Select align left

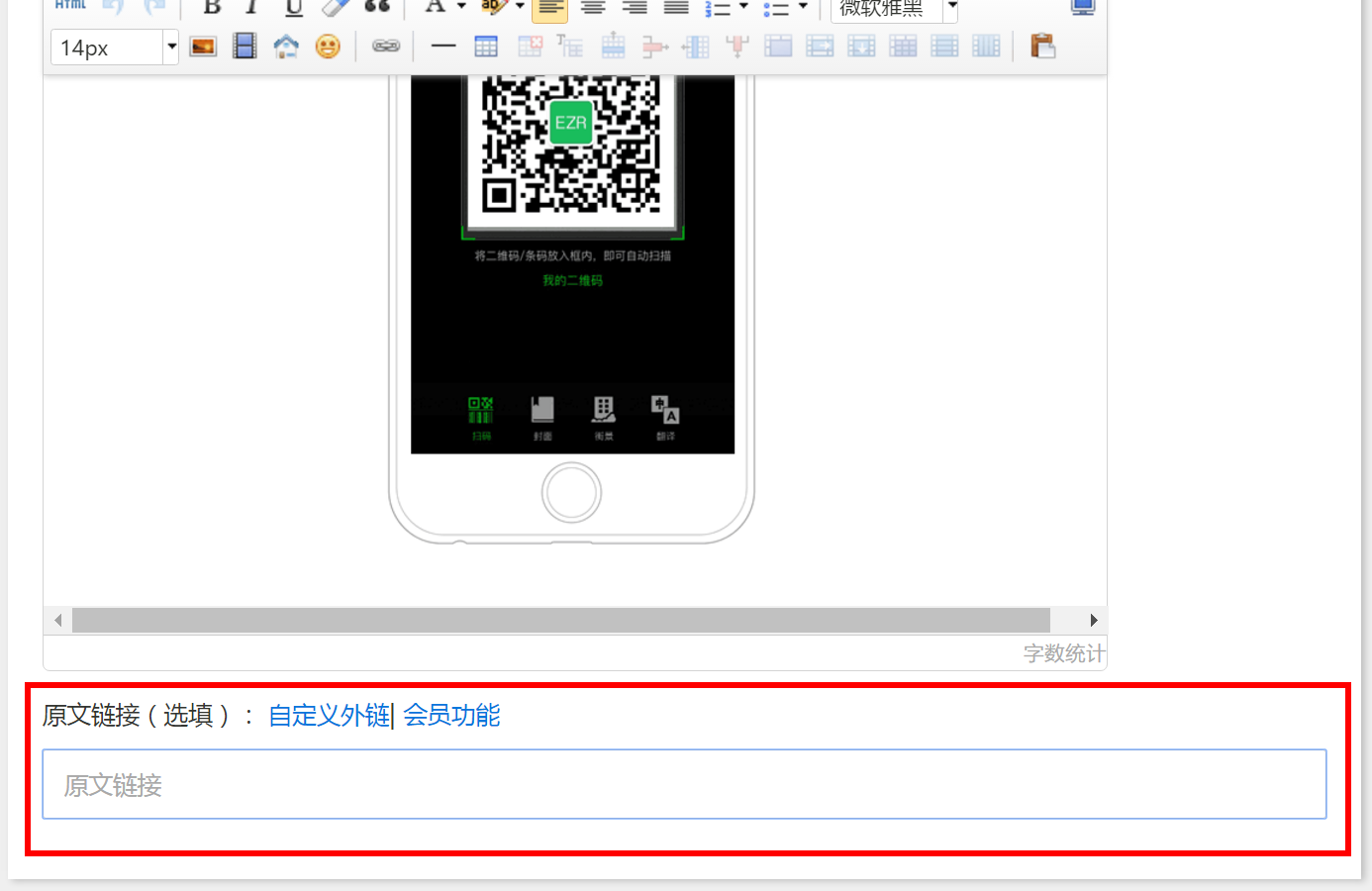(x=550, y=9)
